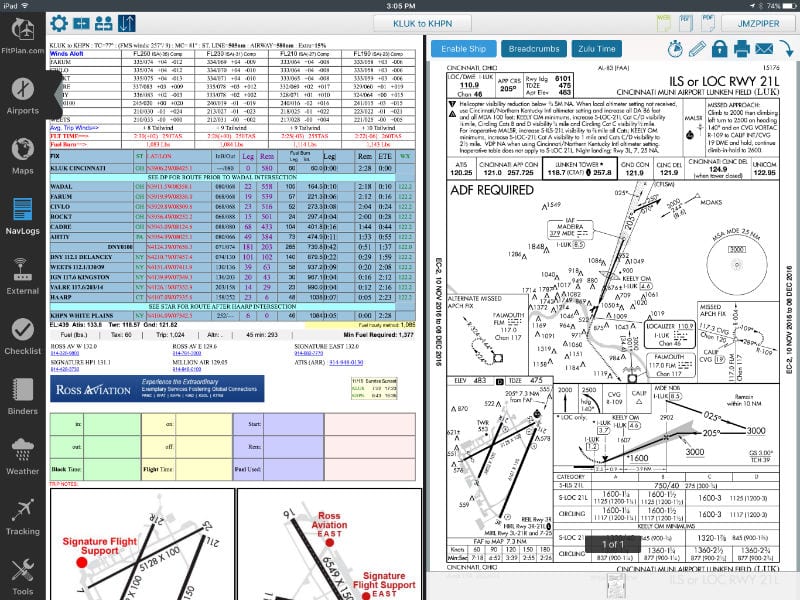Click the stopwatch timer icon

[673, 48]
